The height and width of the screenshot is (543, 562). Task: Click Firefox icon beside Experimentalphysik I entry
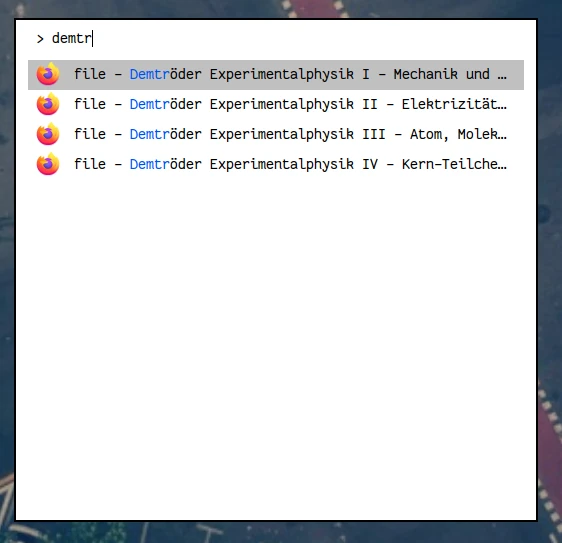point(48,74)
